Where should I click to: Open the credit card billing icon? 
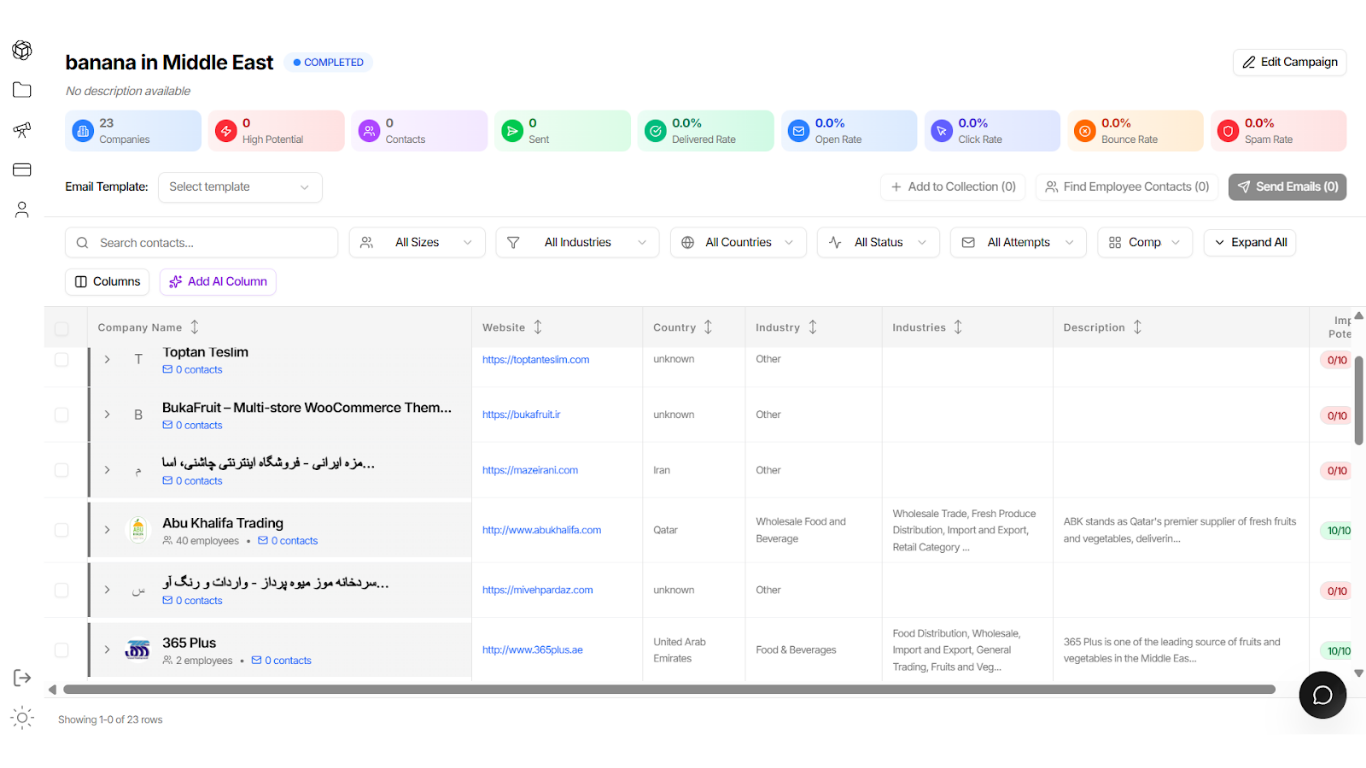[22, 170]
